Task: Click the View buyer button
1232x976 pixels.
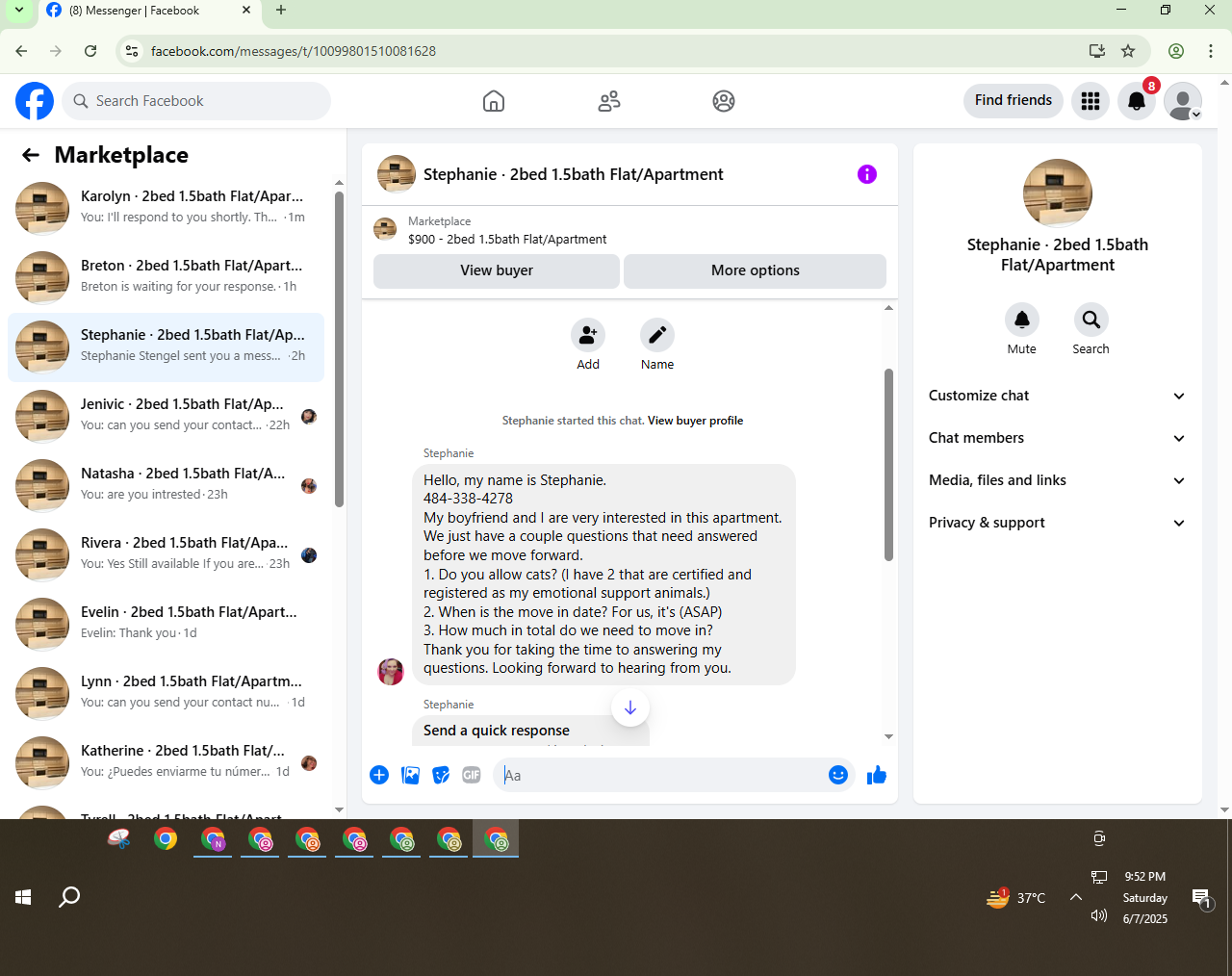Action: [x=497, y=270]
